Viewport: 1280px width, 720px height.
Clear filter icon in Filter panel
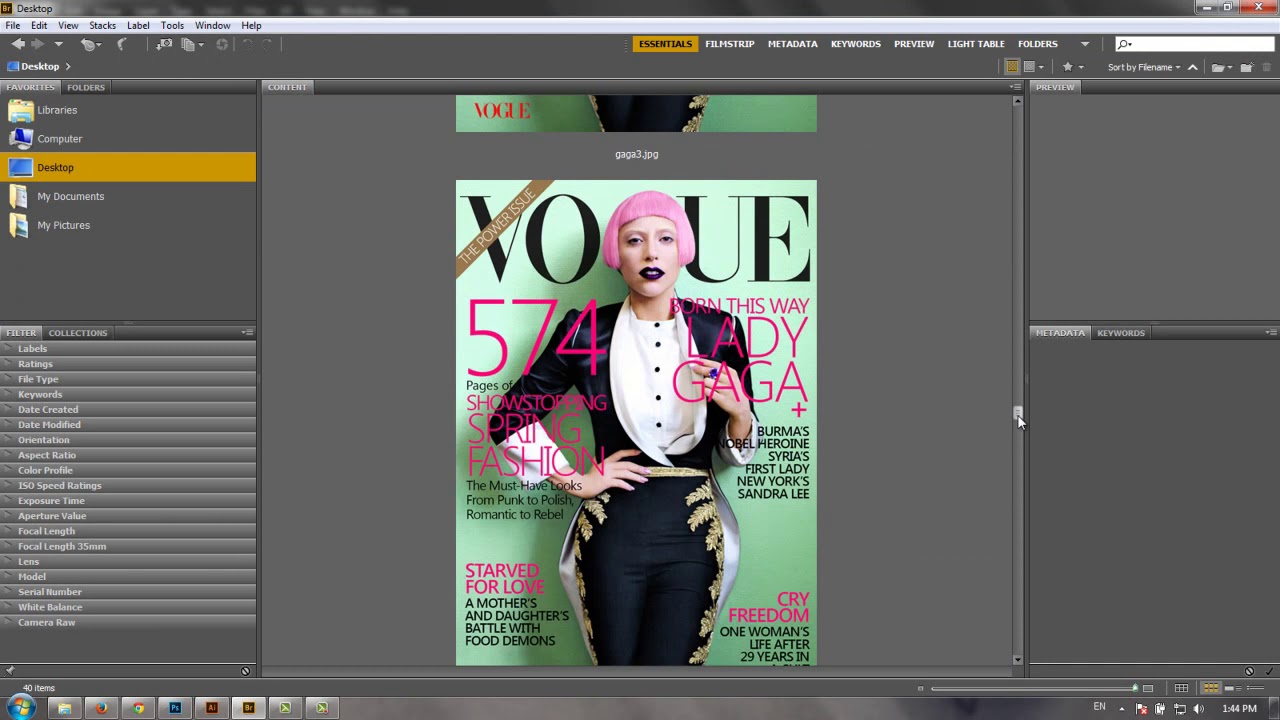245,671
